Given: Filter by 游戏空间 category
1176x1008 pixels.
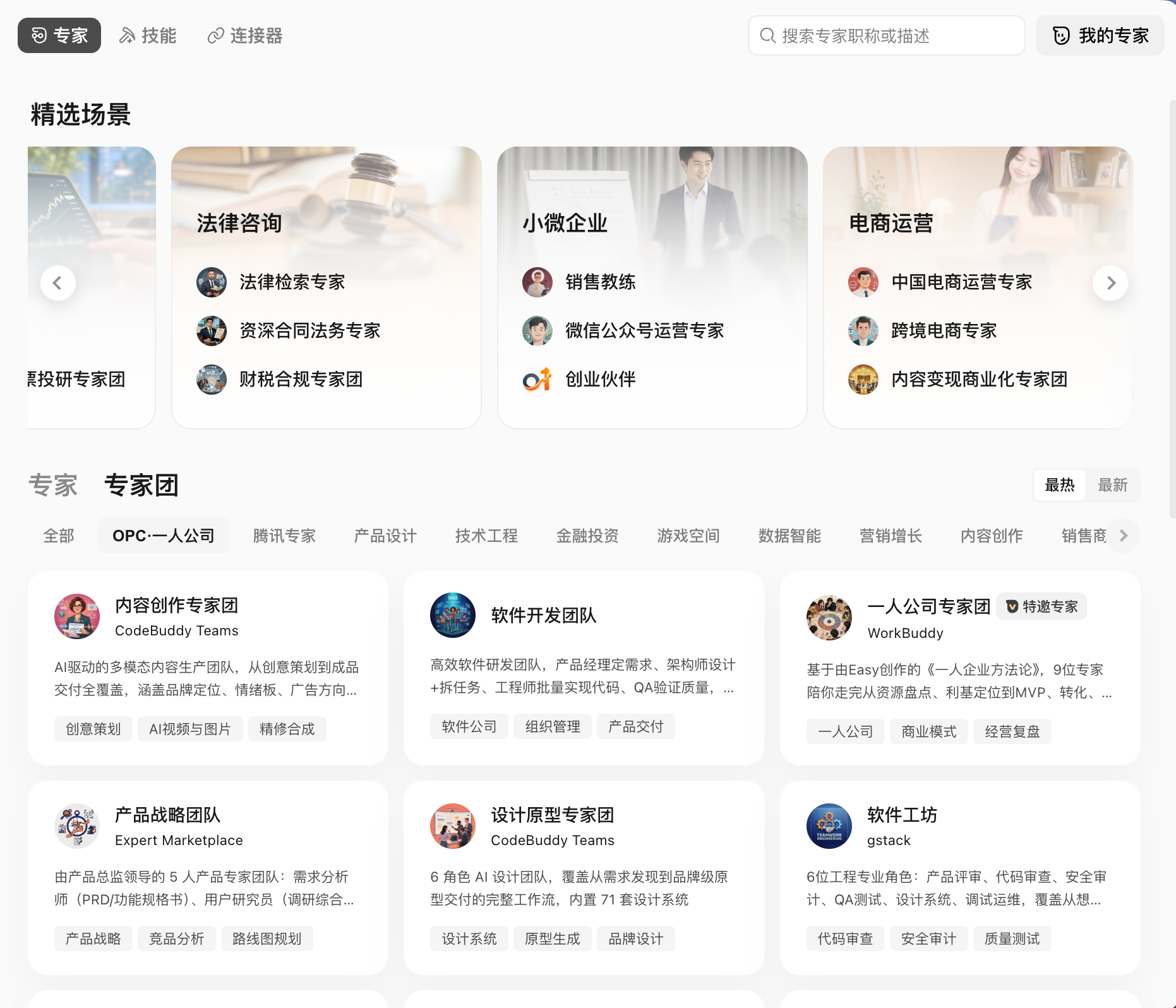Looking at the screenshot, I should 688,536.
